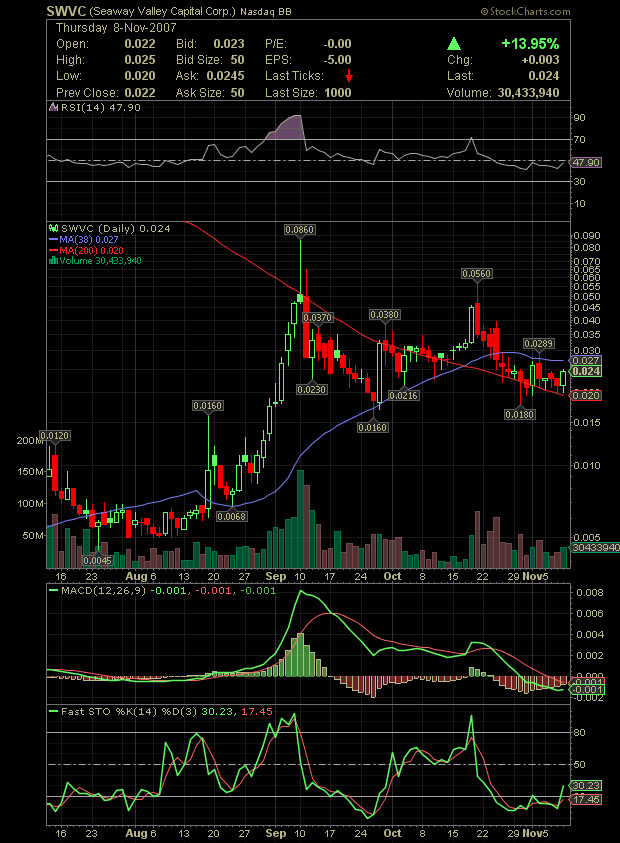Click the 0.0860 peak price label
This screenshot has height=843, width=620.
point(300,230)
